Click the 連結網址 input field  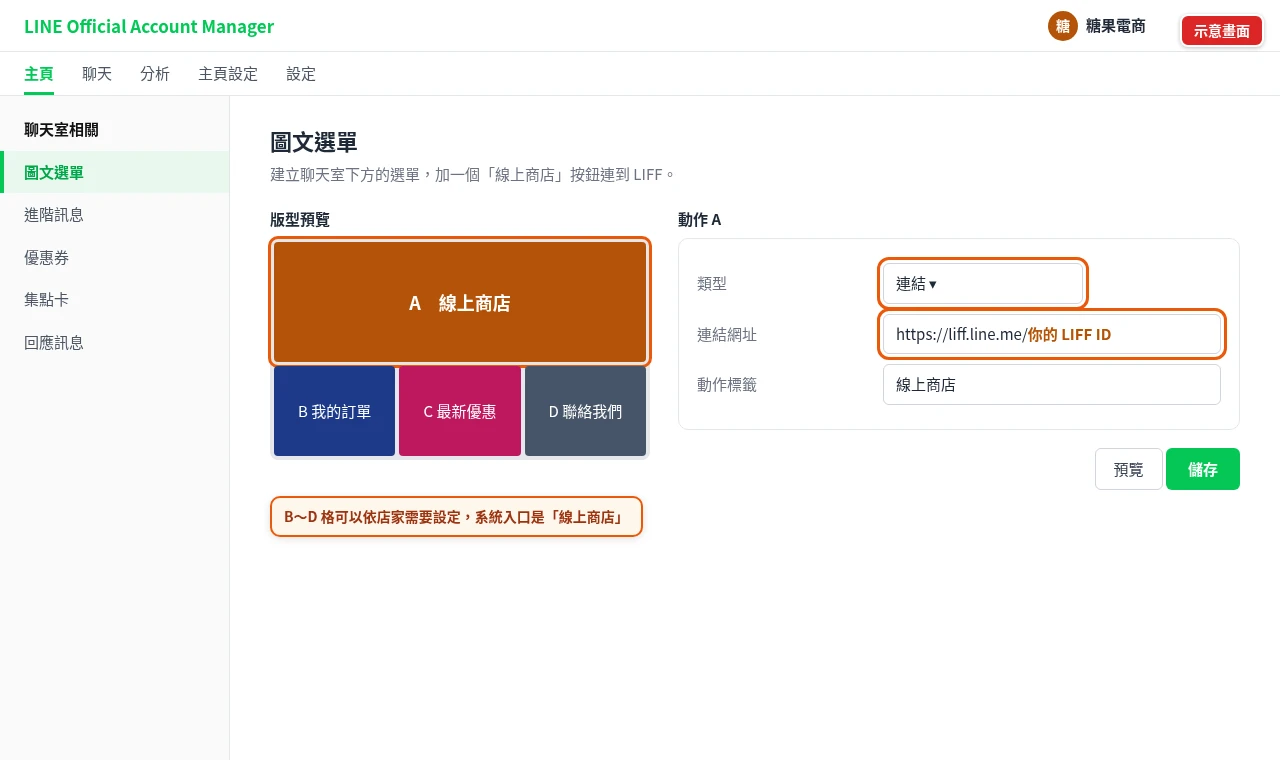pyautogui.click(x=1052, y=334)
